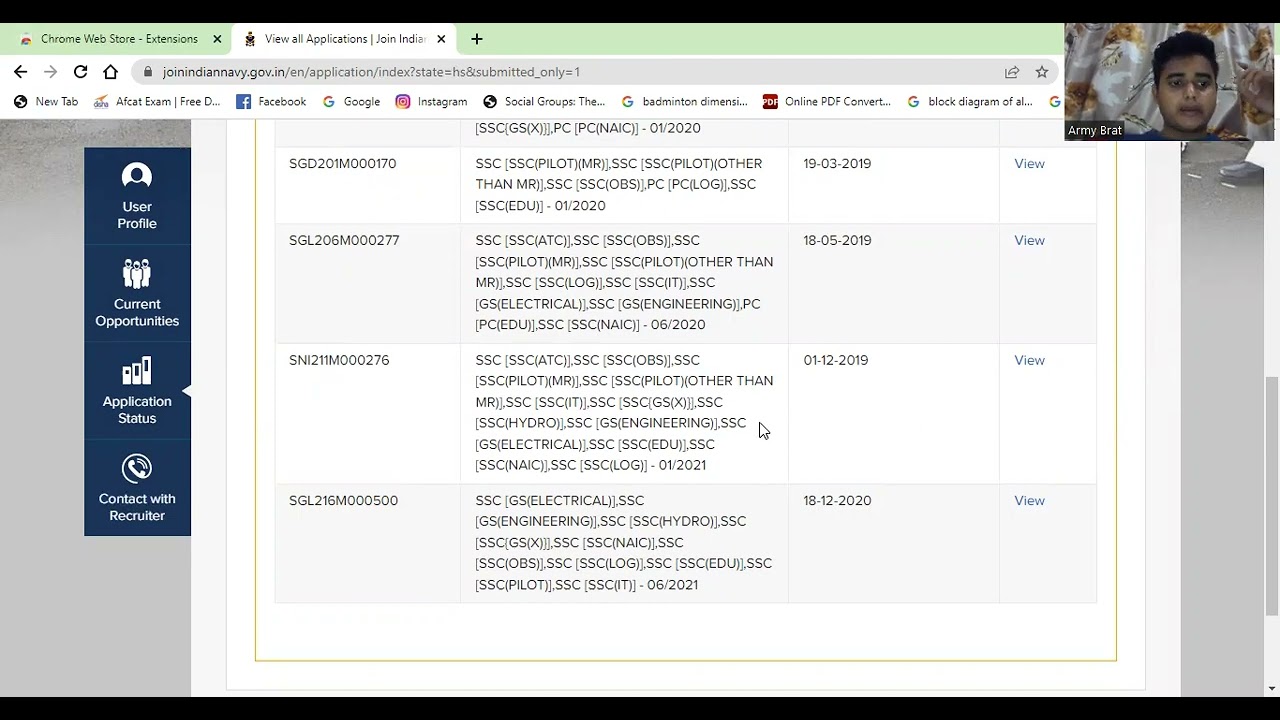The width and height of the screenshot is (1280, 720).
Task: Open badminton dimensions bookmark
Action: pos(684,101)
